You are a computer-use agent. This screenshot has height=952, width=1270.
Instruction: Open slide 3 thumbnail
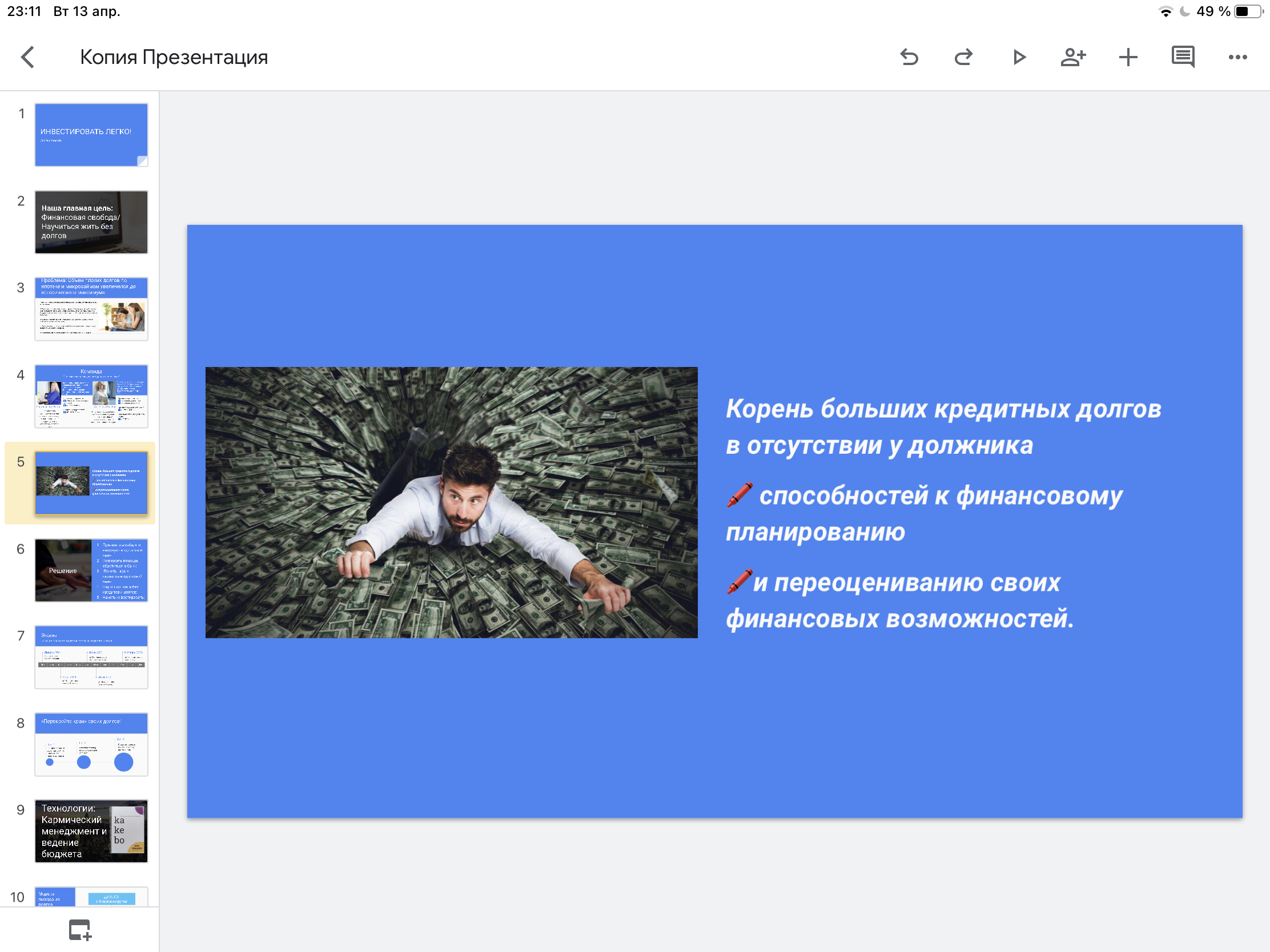(x=91, y=309)
